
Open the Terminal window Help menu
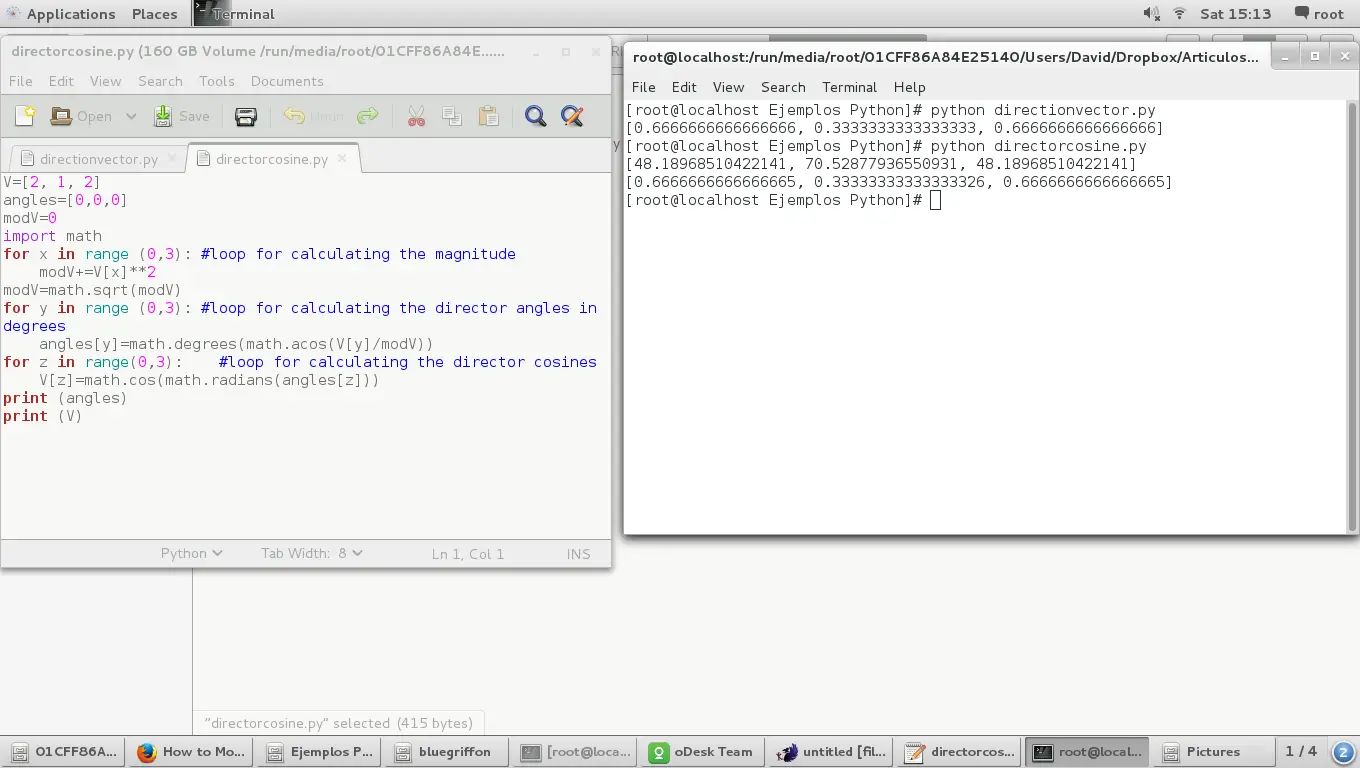909,87
